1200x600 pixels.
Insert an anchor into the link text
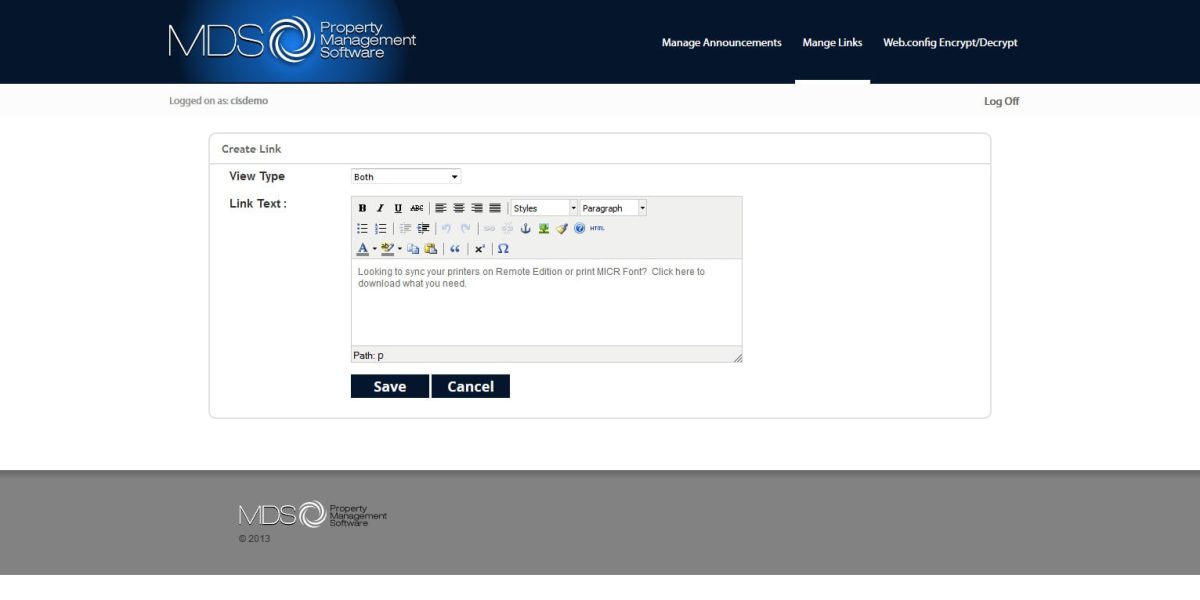point(527,228)
